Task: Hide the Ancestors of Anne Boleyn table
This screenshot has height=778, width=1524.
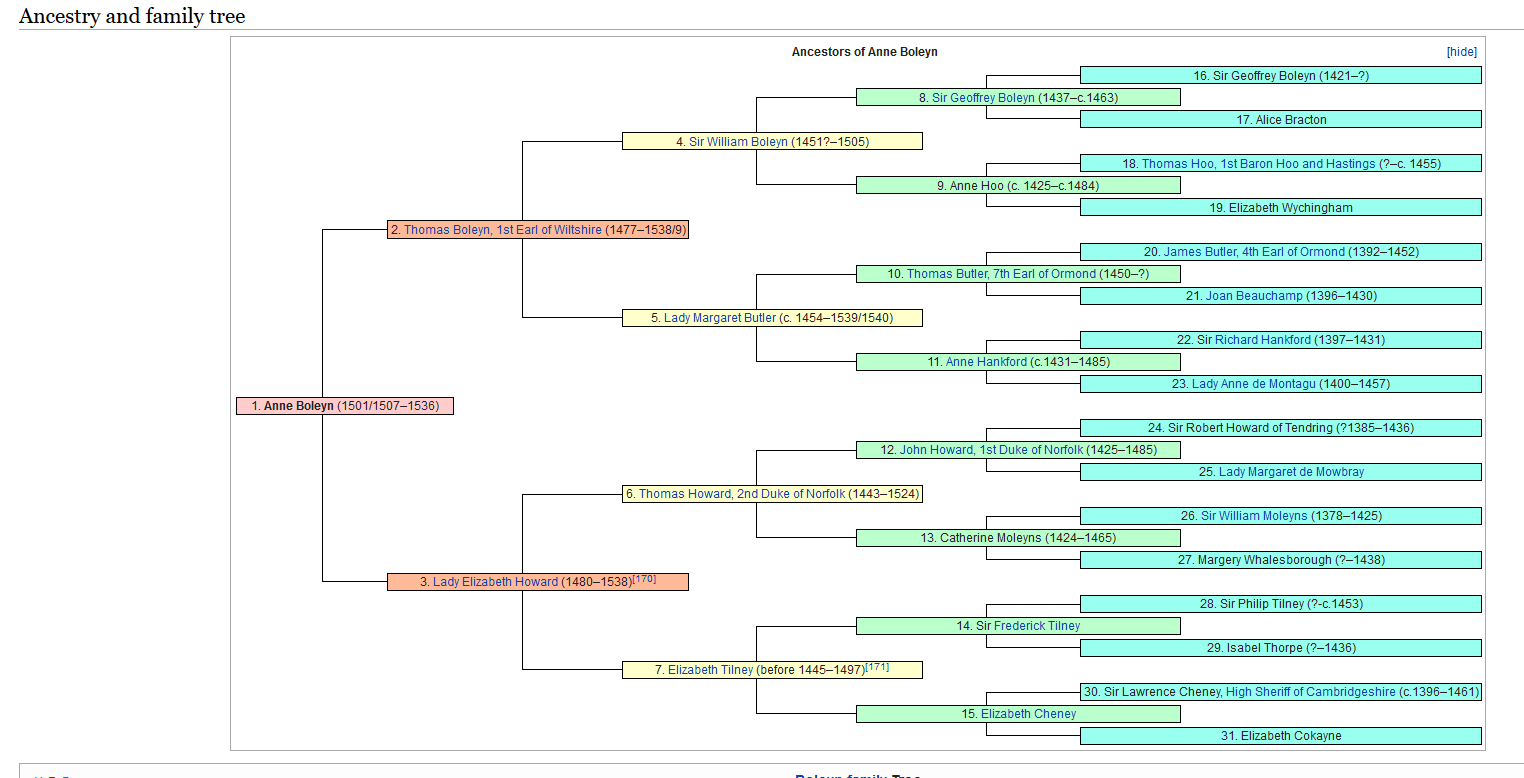Action: 1461,52
